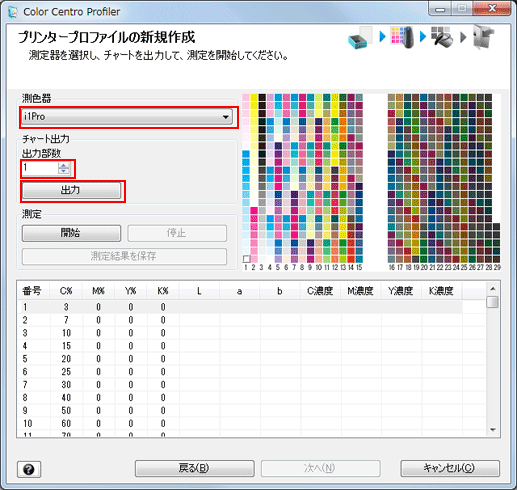Click the chart measurement step icon
The width and height of the screenshot is (517, 490).
[402, 37]
